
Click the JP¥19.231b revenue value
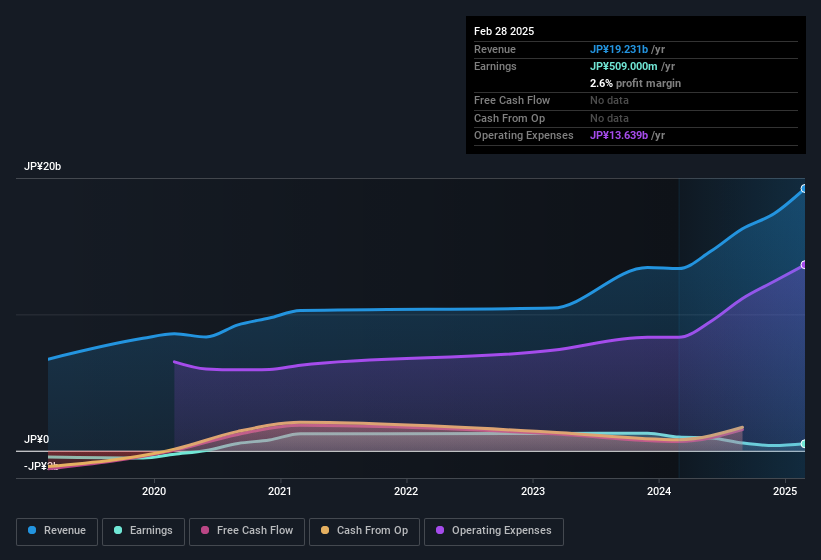(619, 49)
